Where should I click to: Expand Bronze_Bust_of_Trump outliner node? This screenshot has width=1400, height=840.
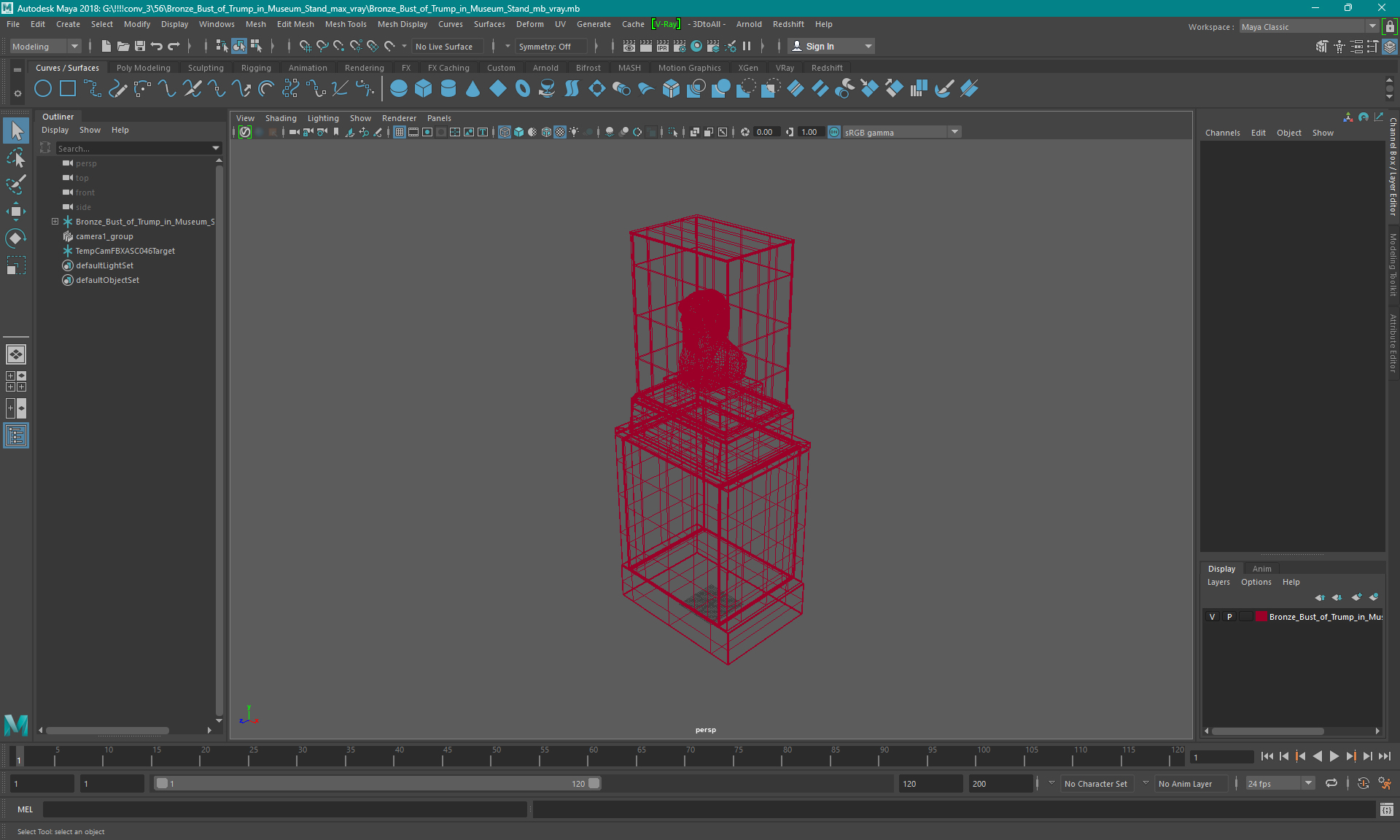pos(55,222)
